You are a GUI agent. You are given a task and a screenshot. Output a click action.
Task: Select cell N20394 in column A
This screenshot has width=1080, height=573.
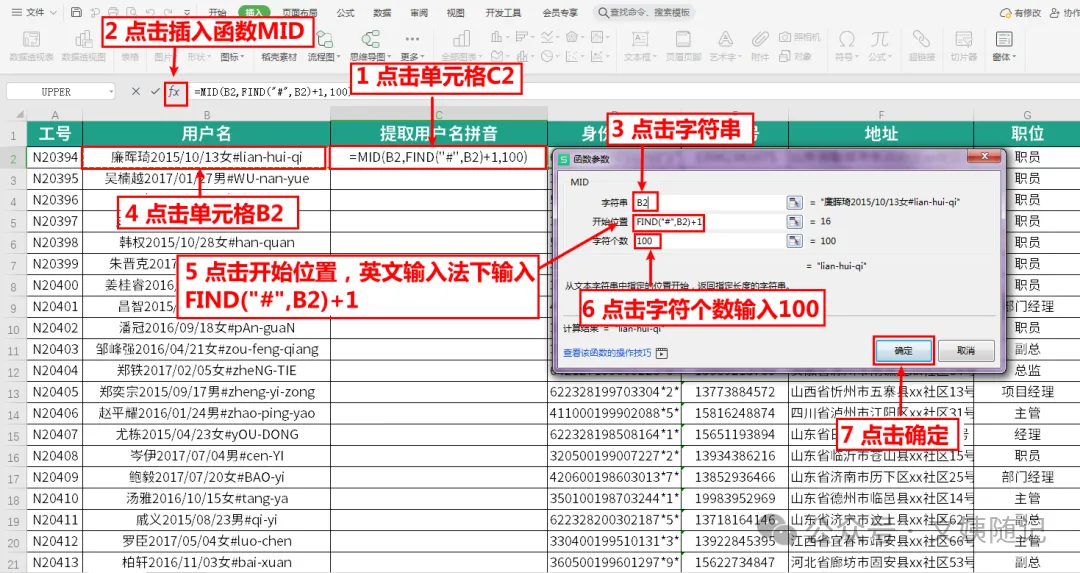[x=54, y=157]
